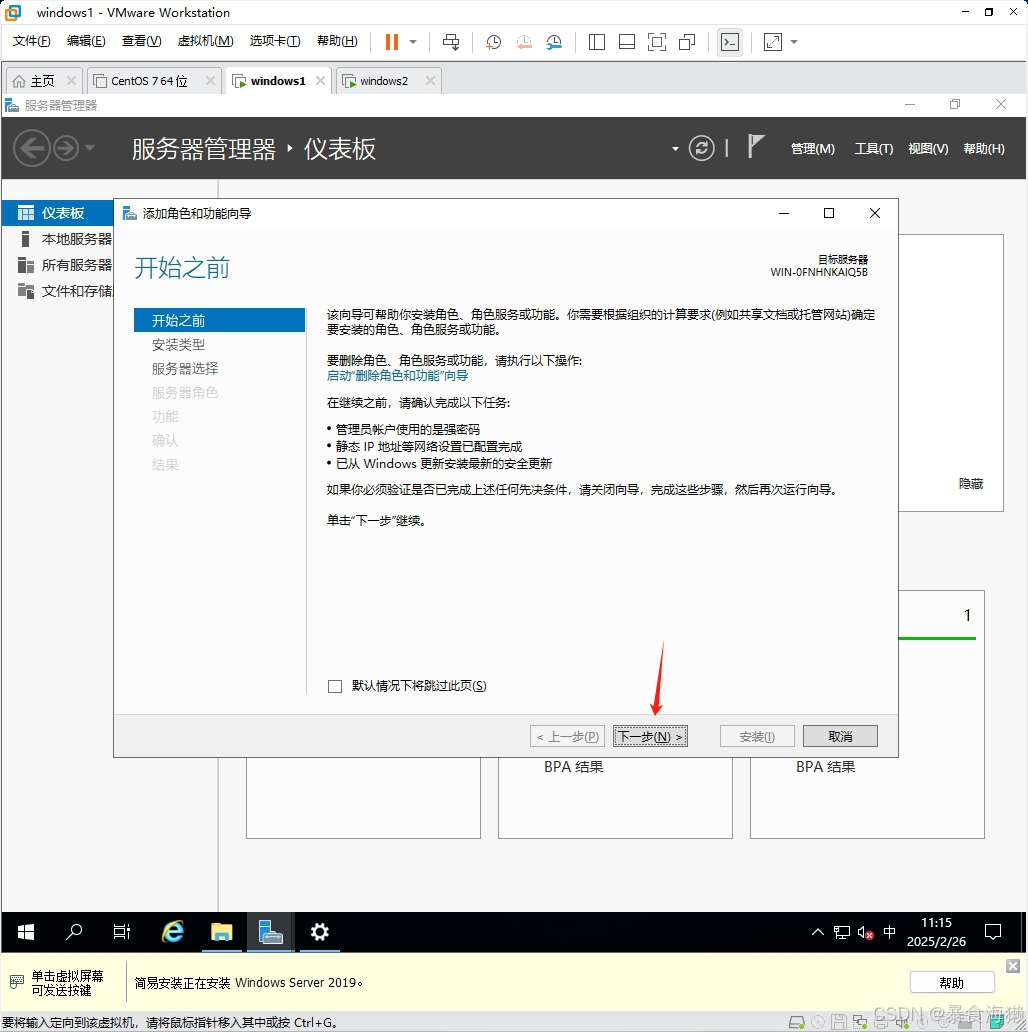The image size is (1028, 1032).
Task: Click the taskbar search magnifier icon
Action: point(74,932)
